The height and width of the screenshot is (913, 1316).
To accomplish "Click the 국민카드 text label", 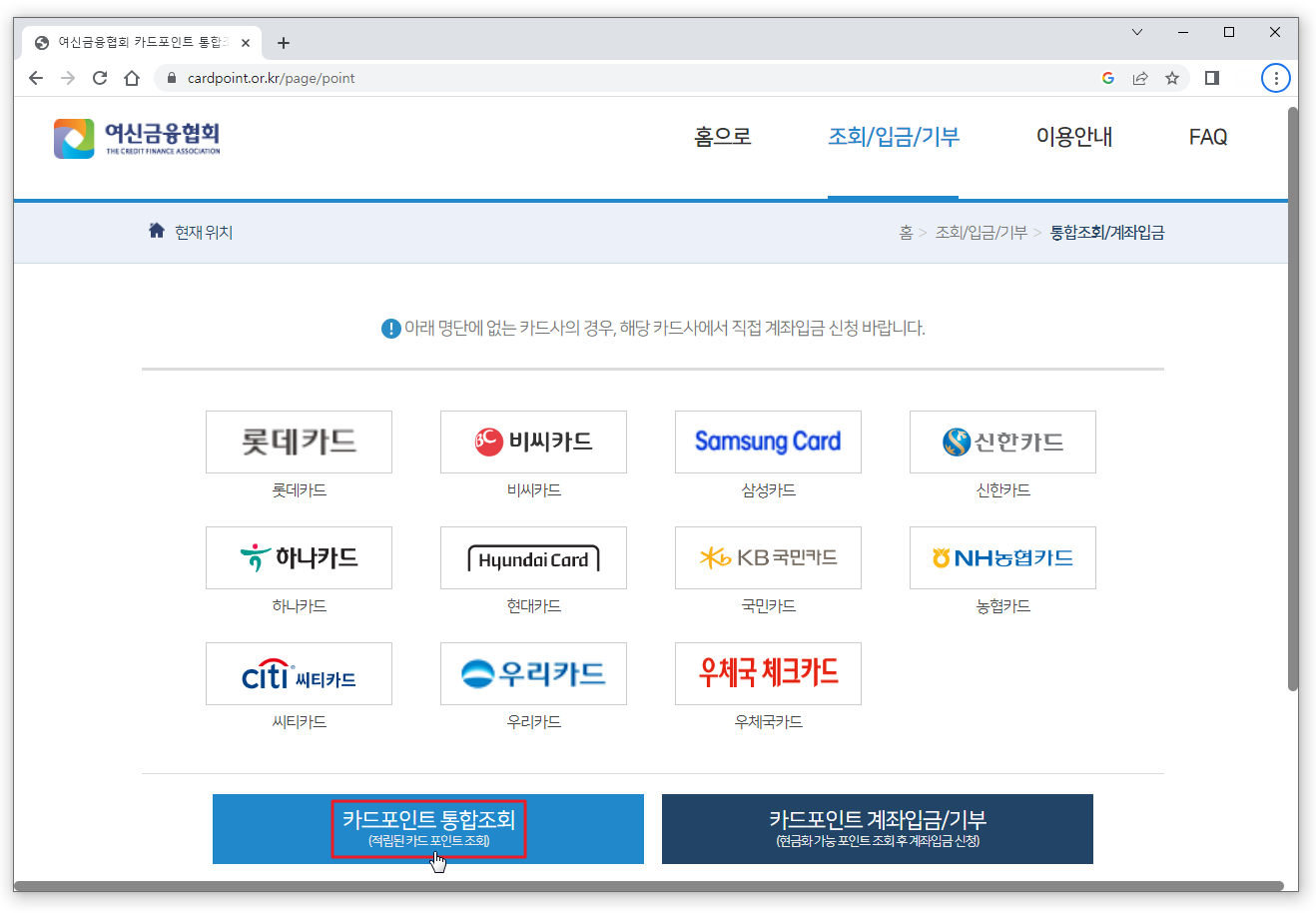I will tap(768, 606).
